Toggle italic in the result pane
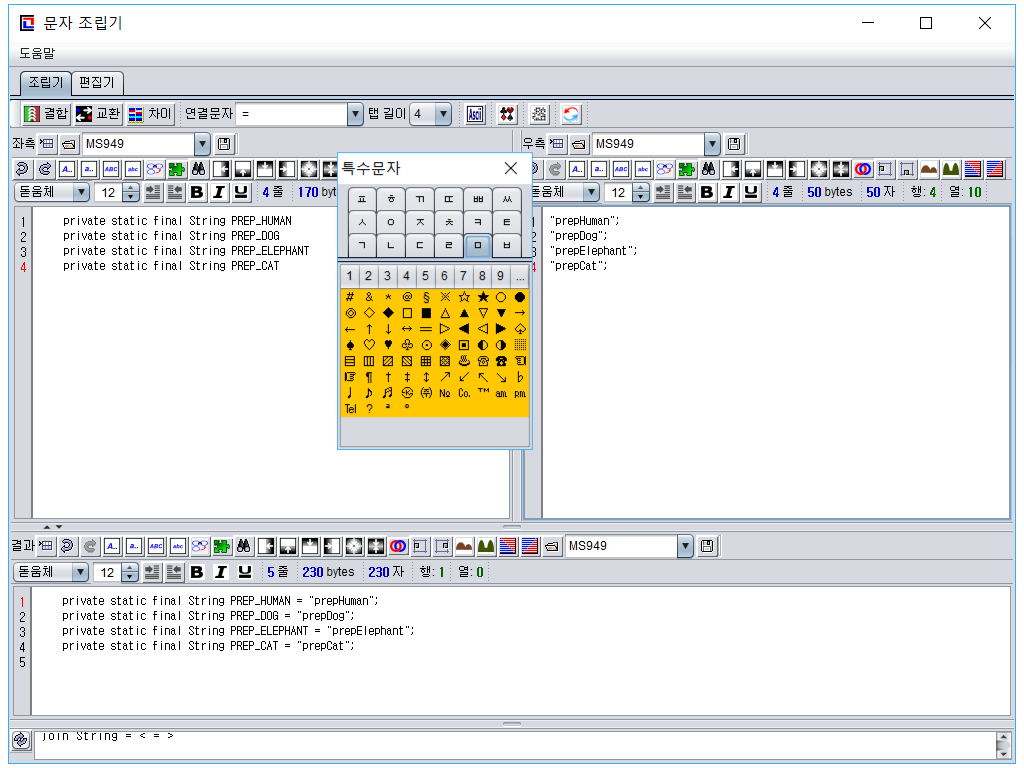Image resolution: width=1024 pixels, height=768 pixels. (220, 572)
